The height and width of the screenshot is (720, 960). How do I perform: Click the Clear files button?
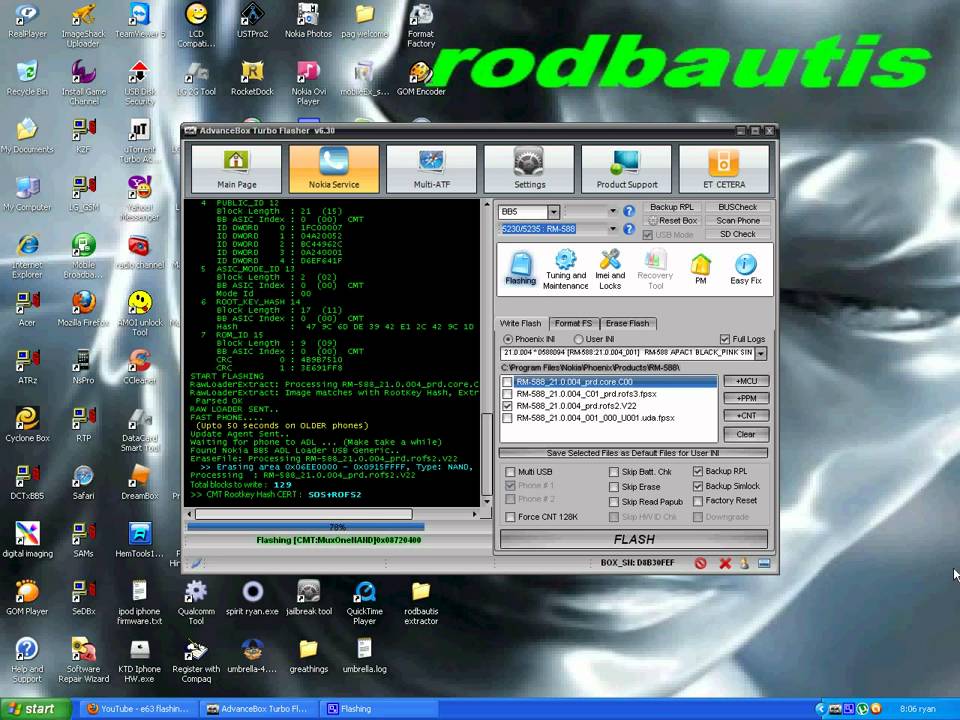(746, 434)
